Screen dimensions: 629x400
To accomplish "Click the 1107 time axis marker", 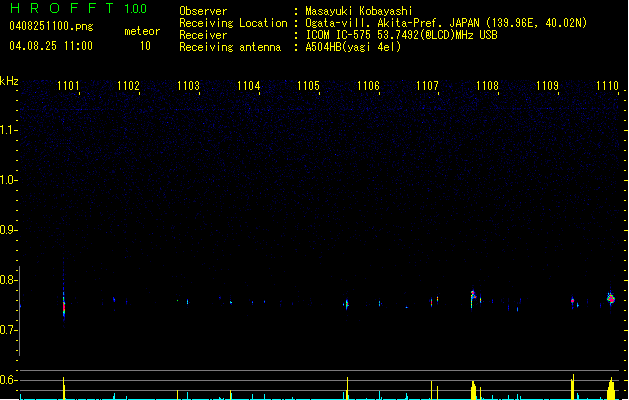I will pos(427,86).
